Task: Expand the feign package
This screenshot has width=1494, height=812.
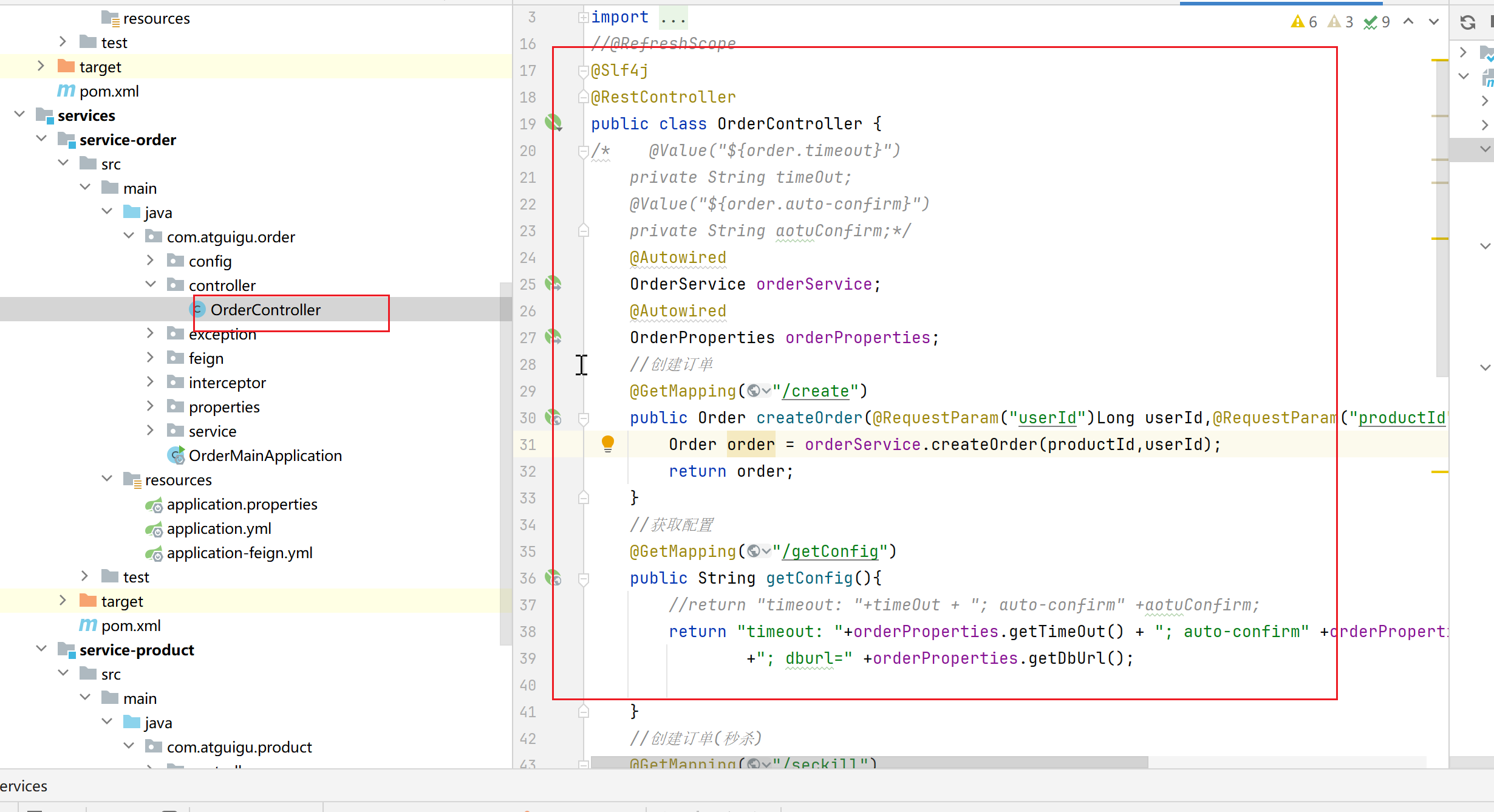Action: tap(151, 358)
